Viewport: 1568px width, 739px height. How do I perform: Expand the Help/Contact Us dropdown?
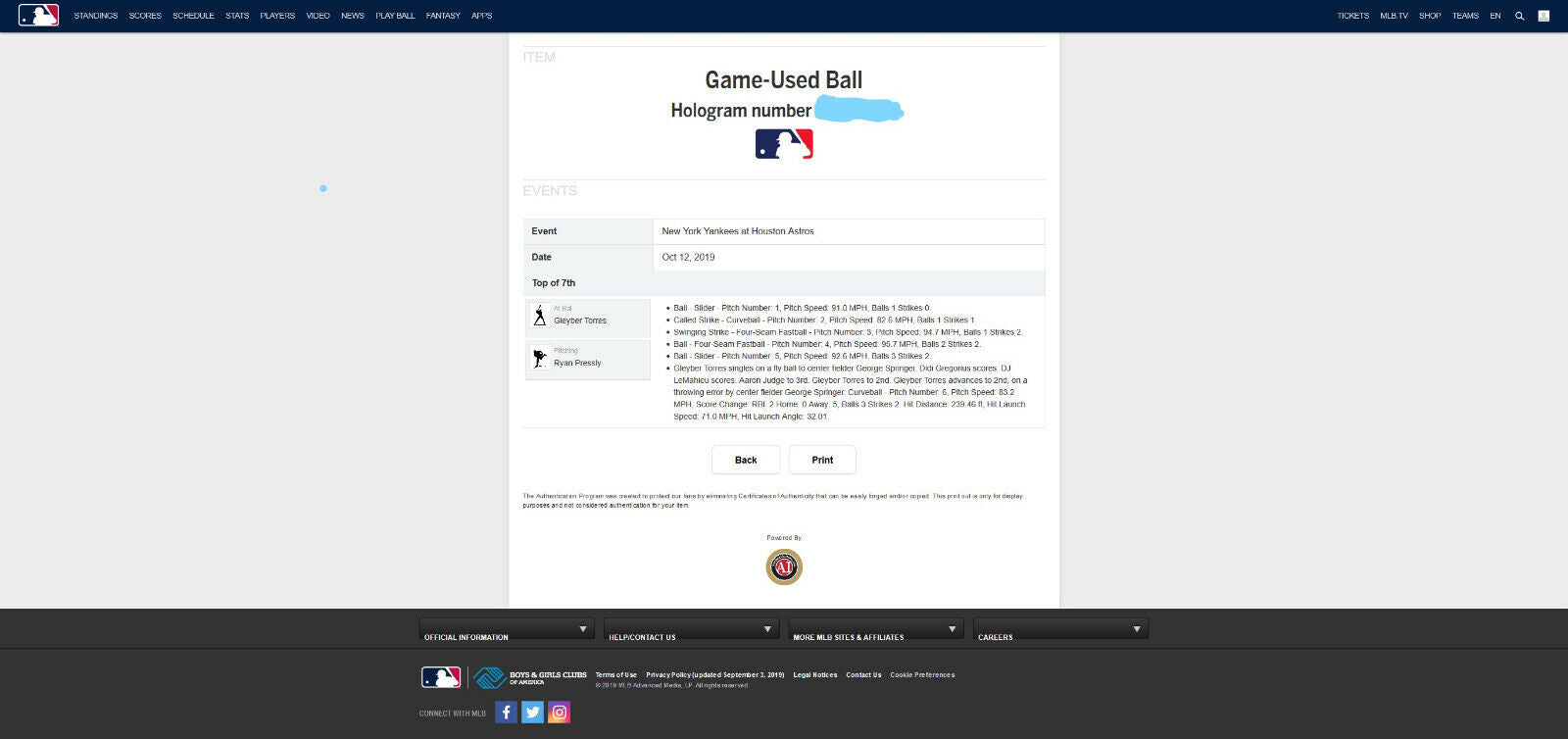(x=691, y=629)
